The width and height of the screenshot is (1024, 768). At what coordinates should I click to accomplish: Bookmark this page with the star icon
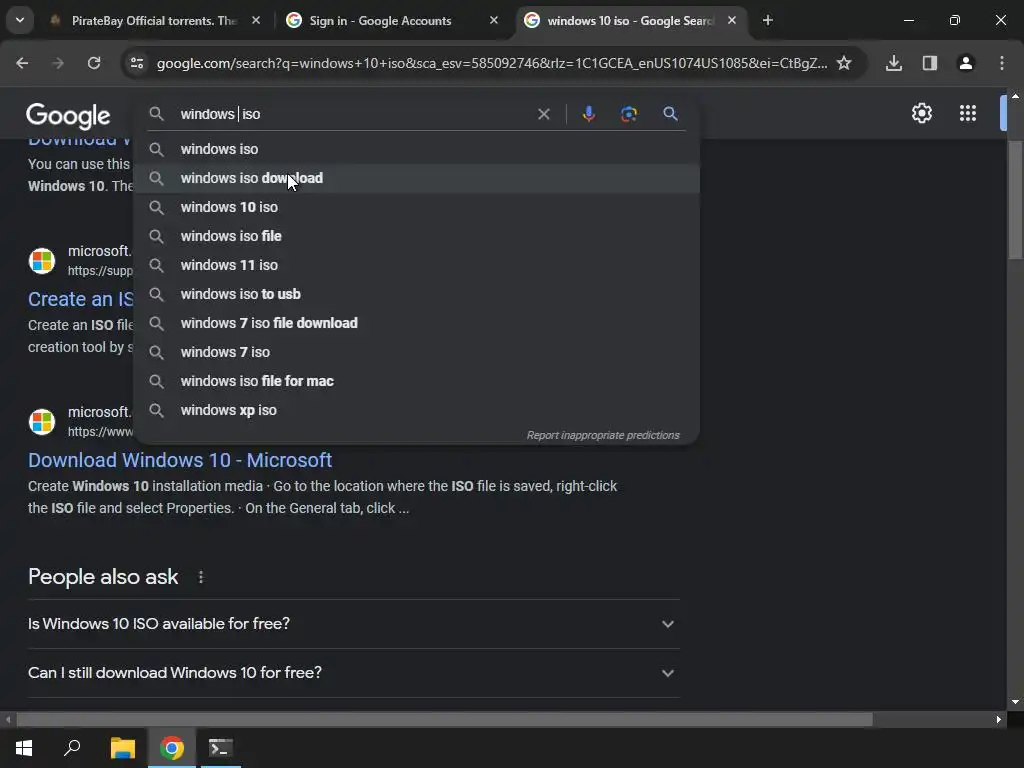point(844,63)
